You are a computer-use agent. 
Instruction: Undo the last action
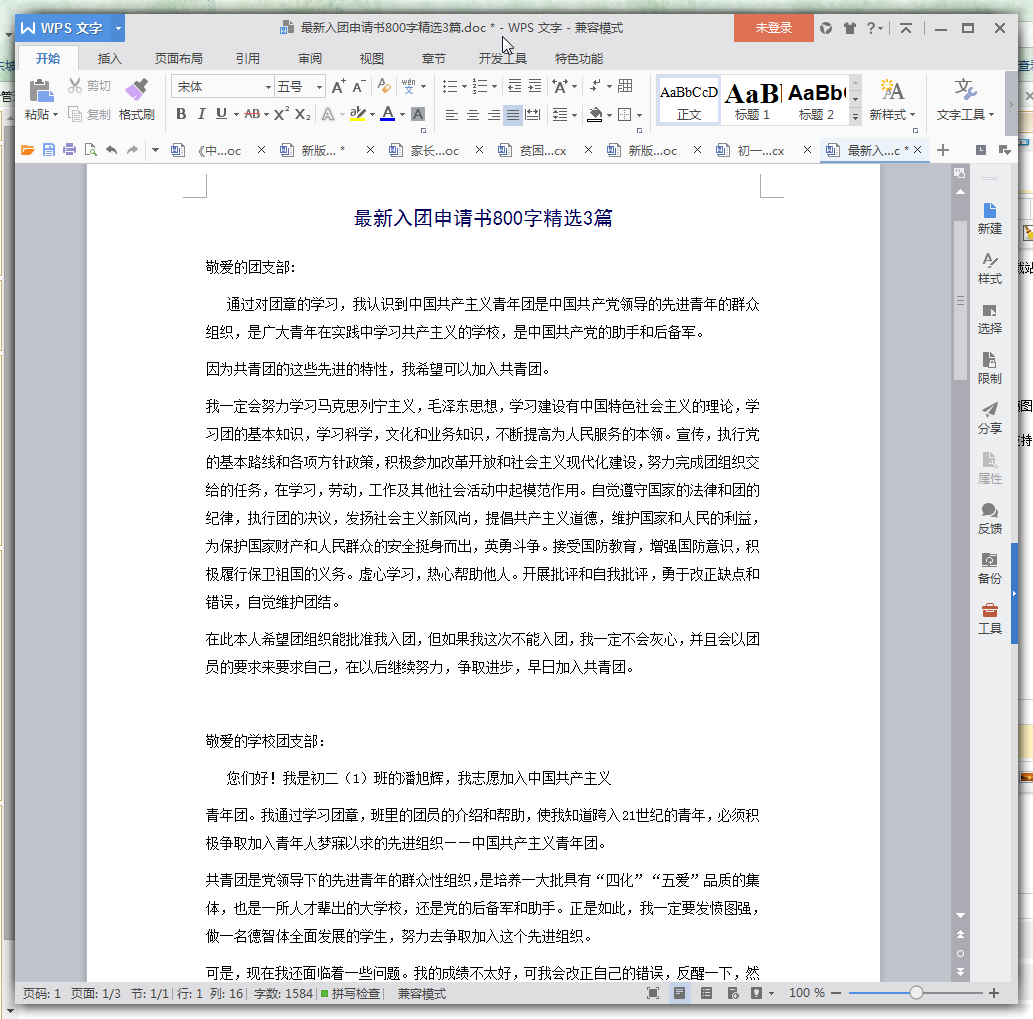point(111,150)
